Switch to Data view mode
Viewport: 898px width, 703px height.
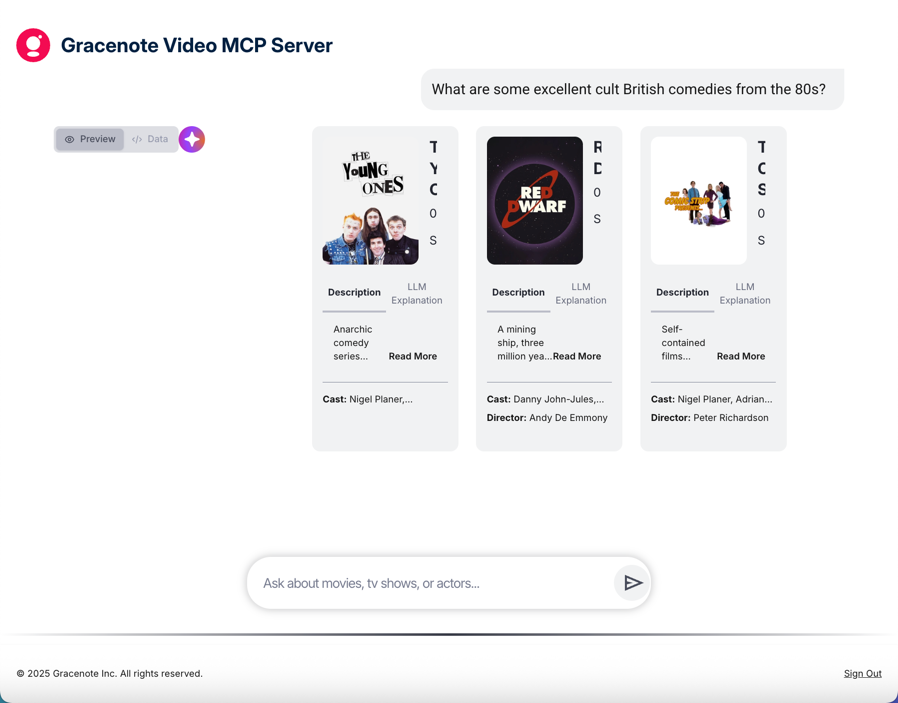click(150, 139)
